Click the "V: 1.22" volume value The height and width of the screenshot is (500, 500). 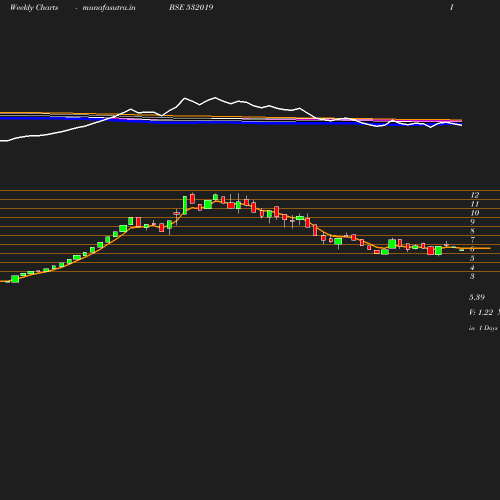coord(481,313)
